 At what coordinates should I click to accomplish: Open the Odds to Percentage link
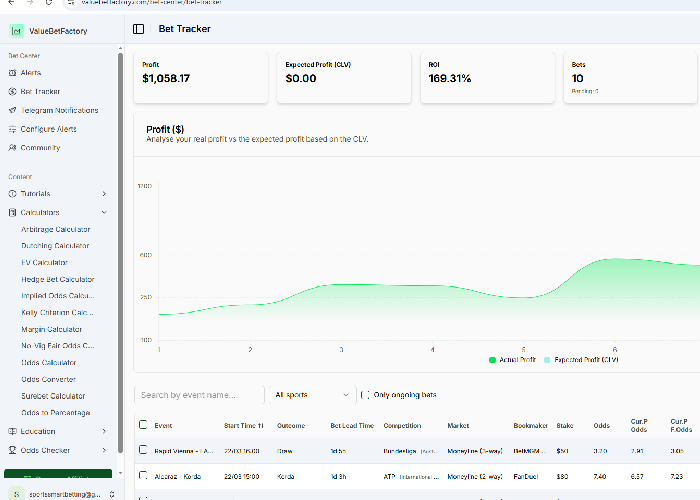click(x=56, y=413)
